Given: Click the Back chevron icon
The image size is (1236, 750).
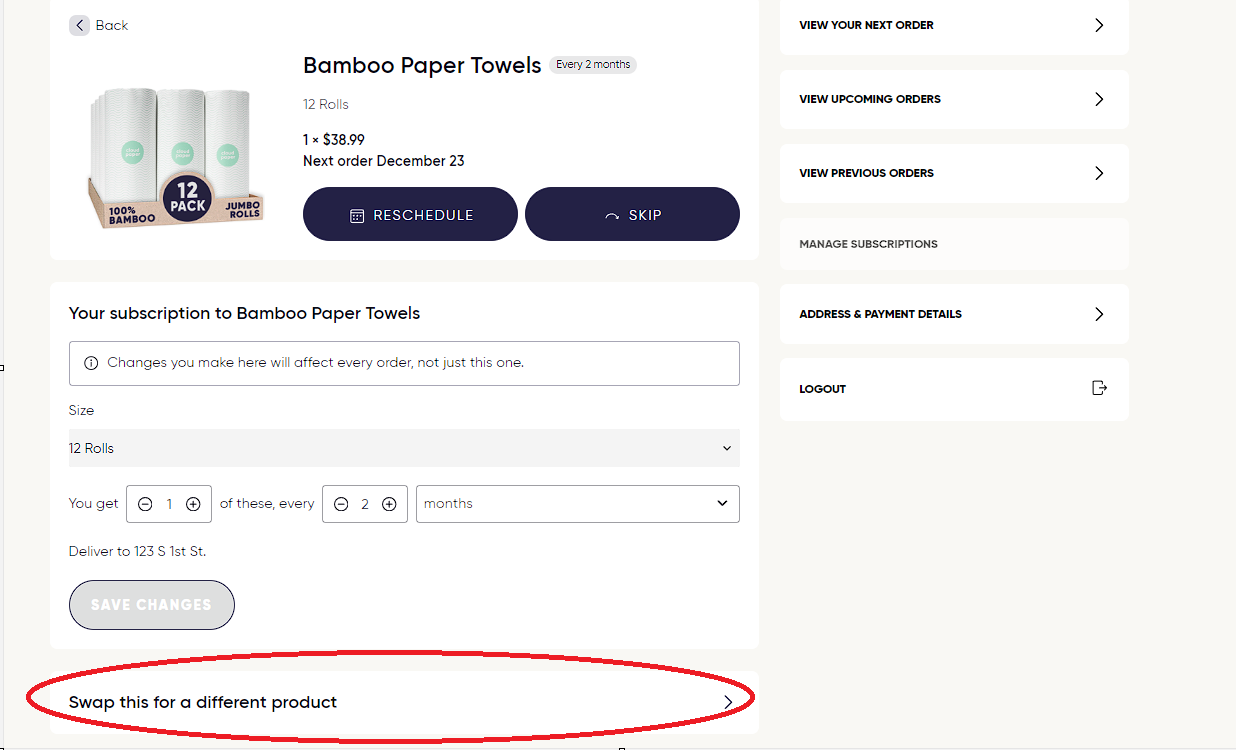Looking at the screenshot, I should [x=80, y=25].
